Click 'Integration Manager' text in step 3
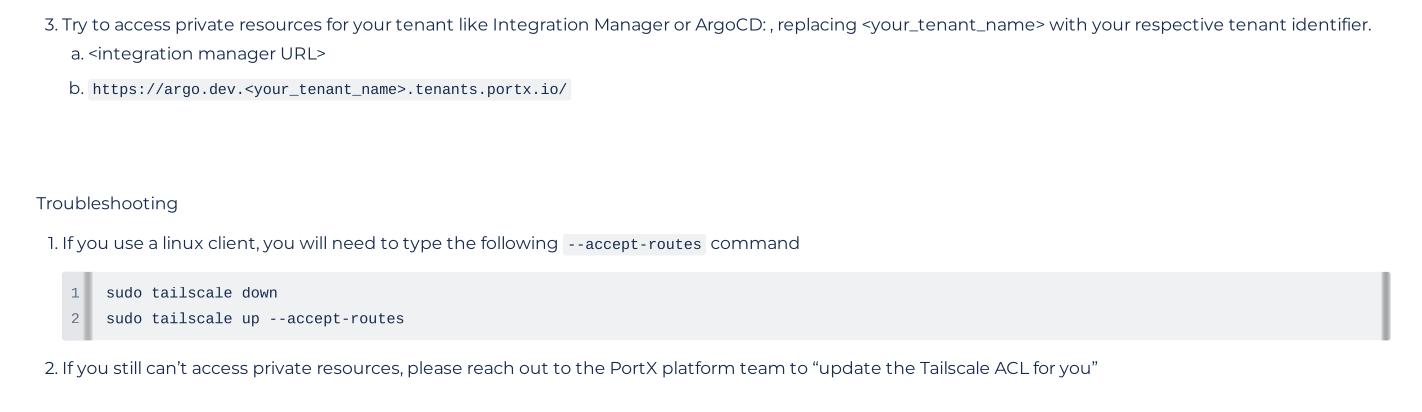Image resolution: width=1422 pixels, height=412 pixels. (581, 24)
